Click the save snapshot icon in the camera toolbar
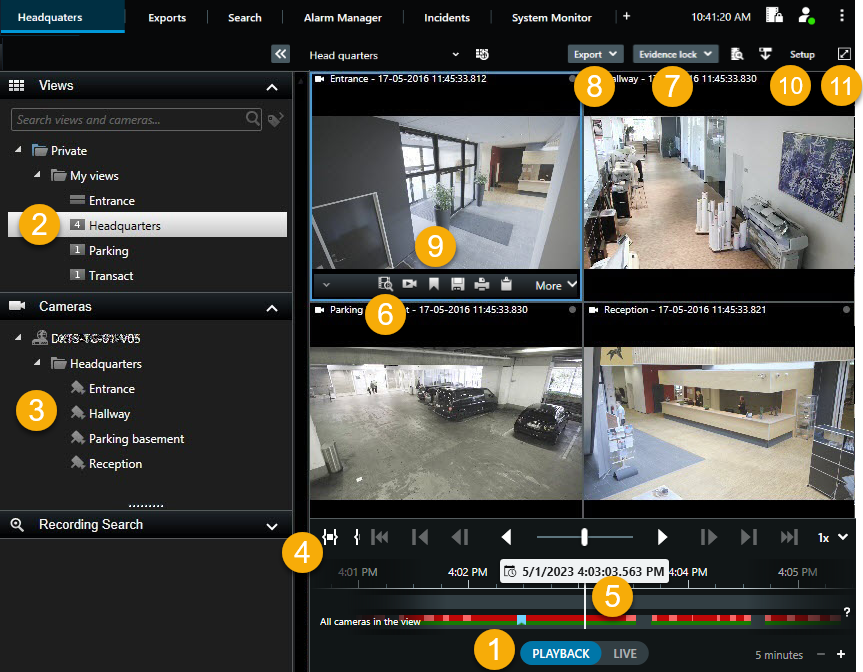 pyautogui.click(x=457, y=284)
